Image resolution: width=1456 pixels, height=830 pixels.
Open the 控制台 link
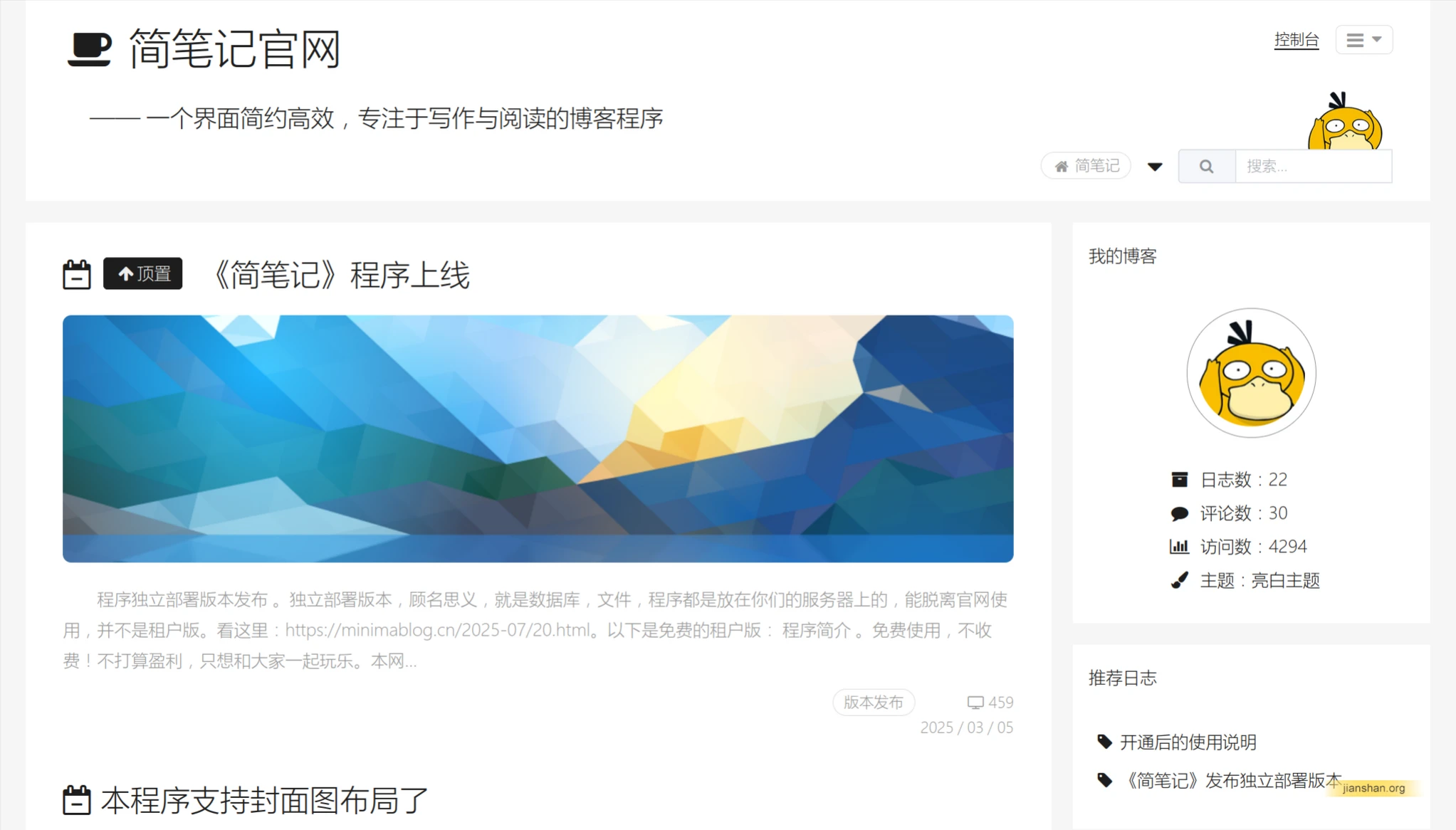1297,40
